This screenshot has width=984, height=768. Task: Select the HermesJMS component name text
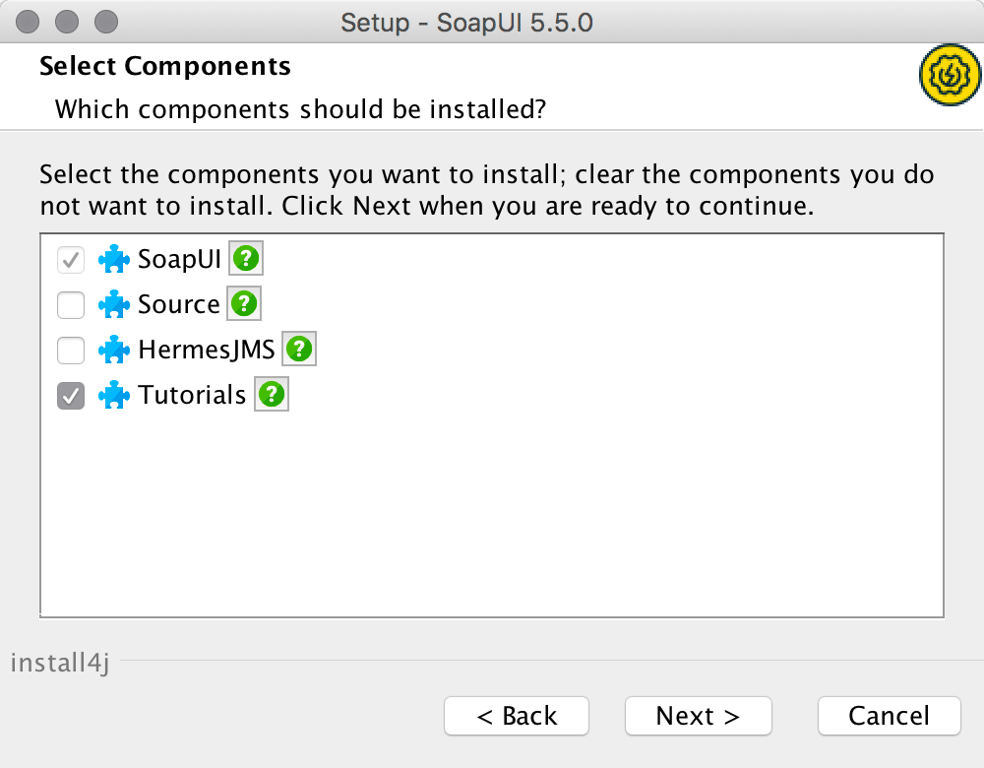coord(205,349)
